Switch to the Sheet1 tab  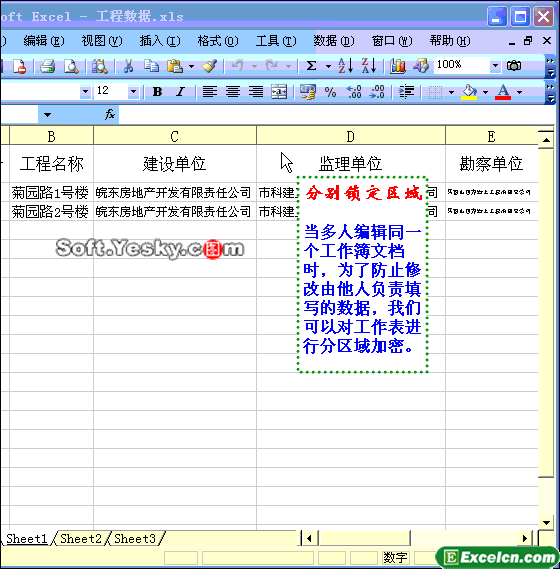coord(27,539)
